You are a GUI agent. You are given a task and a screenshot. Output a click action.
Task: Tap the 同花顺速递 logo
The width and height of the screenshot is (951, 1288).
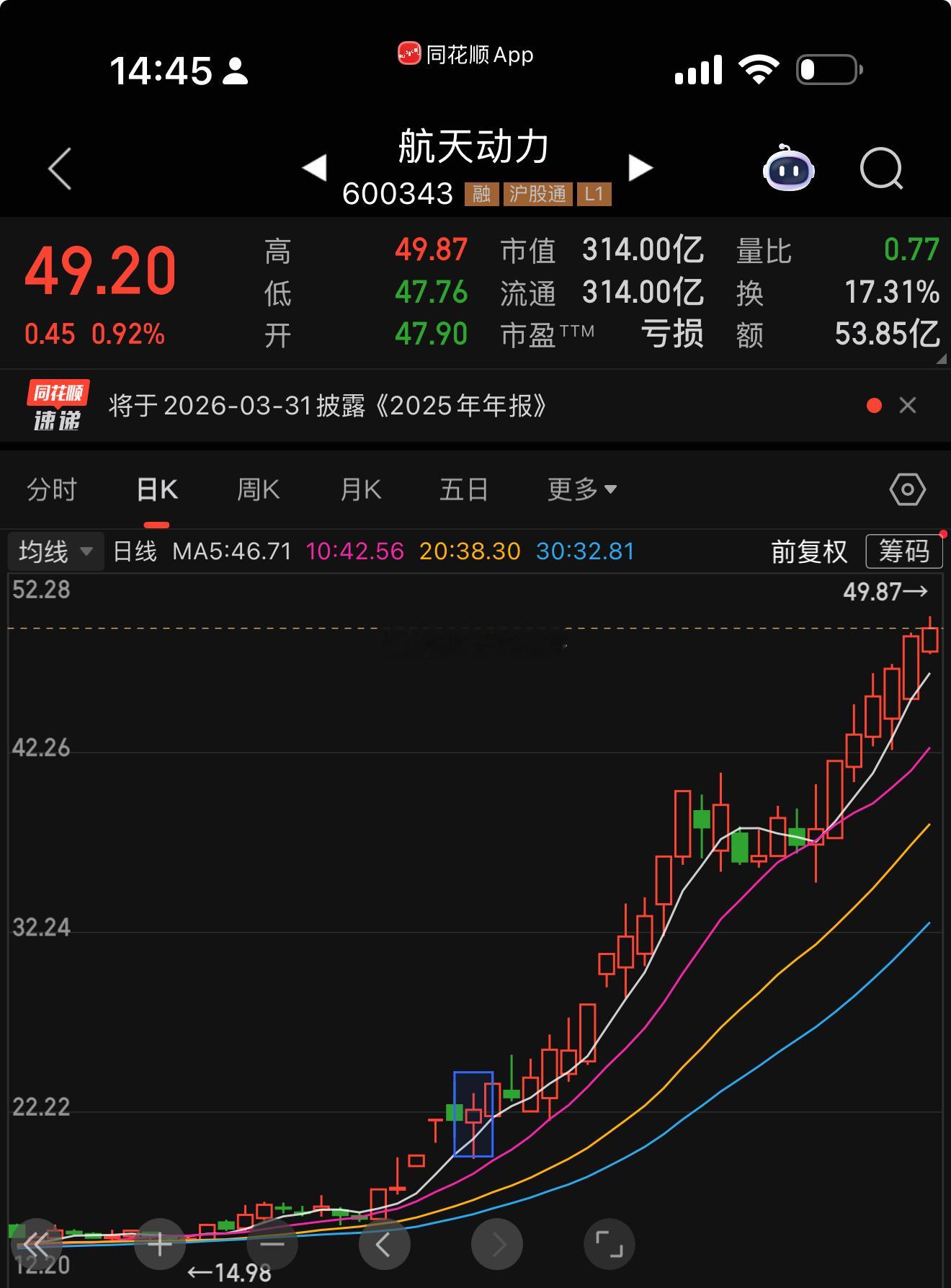point(58,406)
